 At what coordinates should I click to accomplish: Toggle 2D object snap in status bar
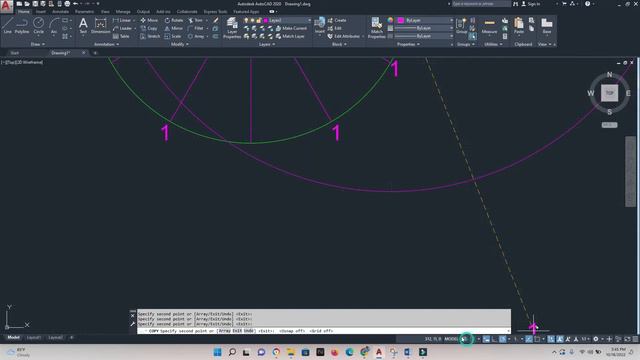click(538, 339)
